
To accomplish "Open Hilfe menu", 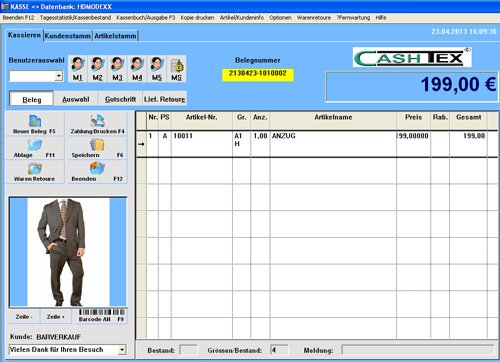I will point(381,18).
